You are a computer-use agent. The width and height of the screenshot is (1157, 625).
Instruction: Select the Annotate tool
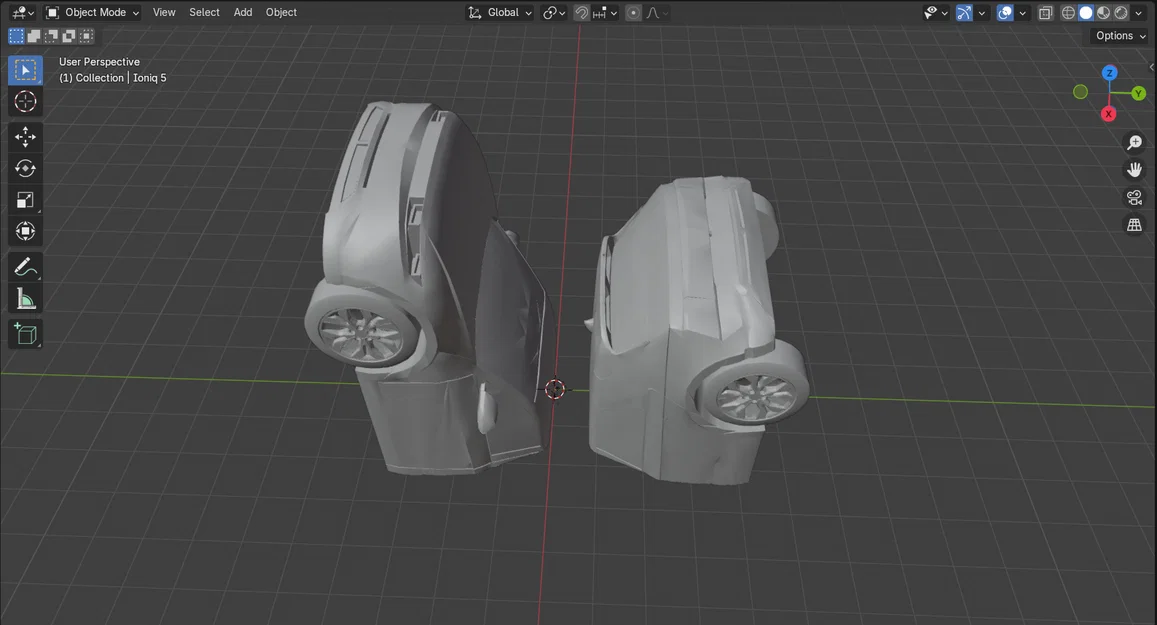pos(25,266)
